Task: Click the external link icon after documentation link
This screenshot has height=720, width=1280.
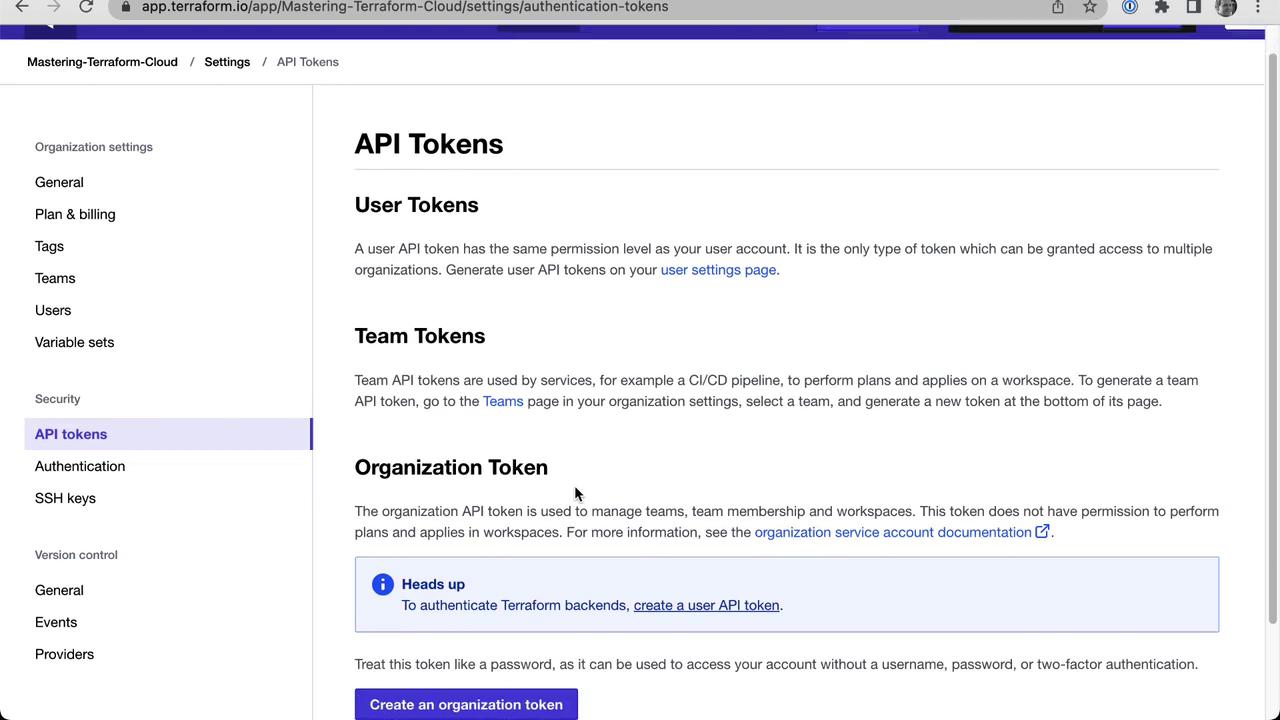Action: tap(1042, 532)
